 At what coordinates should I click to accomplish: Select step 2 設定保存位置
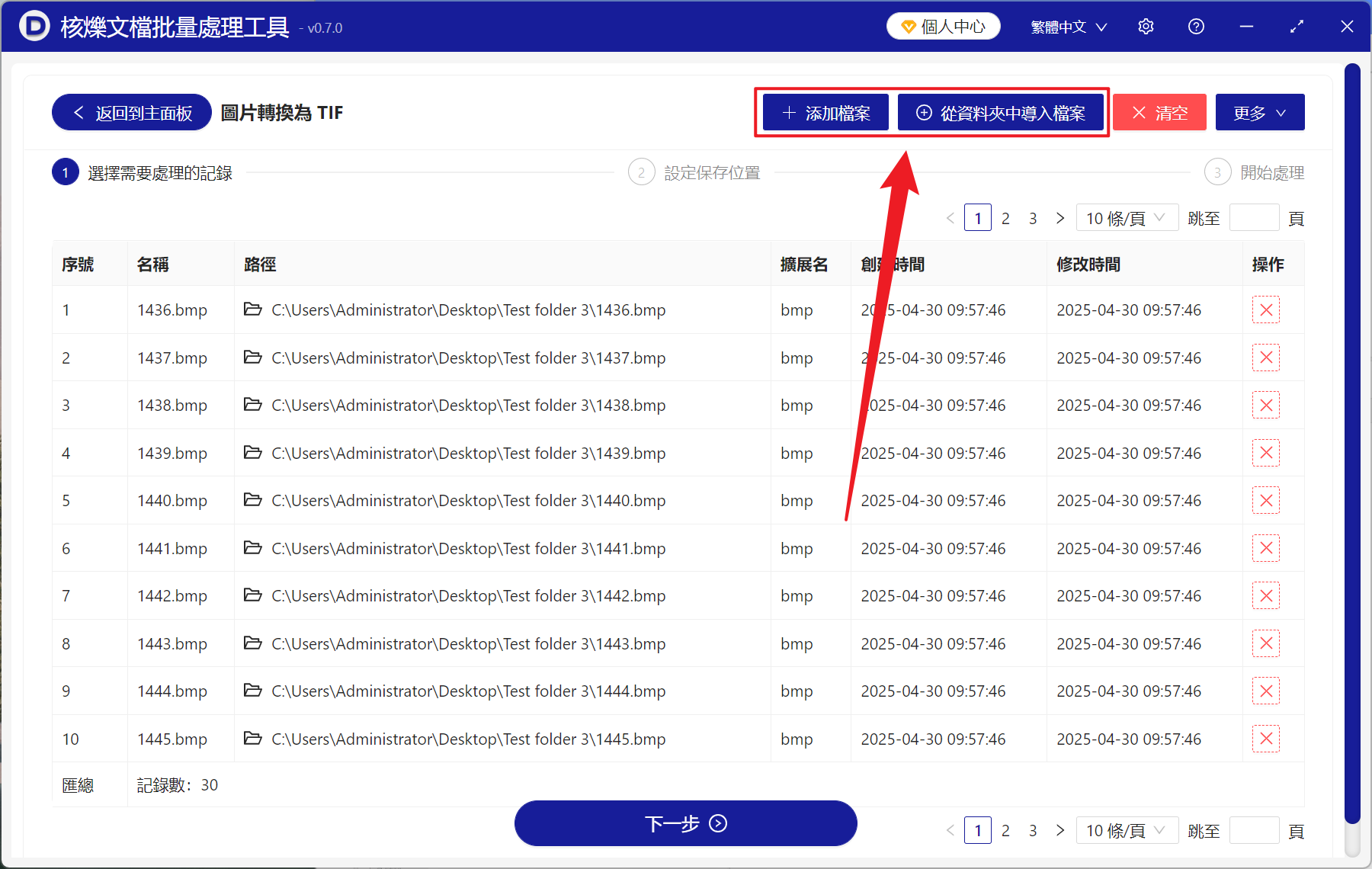[x=694, y=173]
